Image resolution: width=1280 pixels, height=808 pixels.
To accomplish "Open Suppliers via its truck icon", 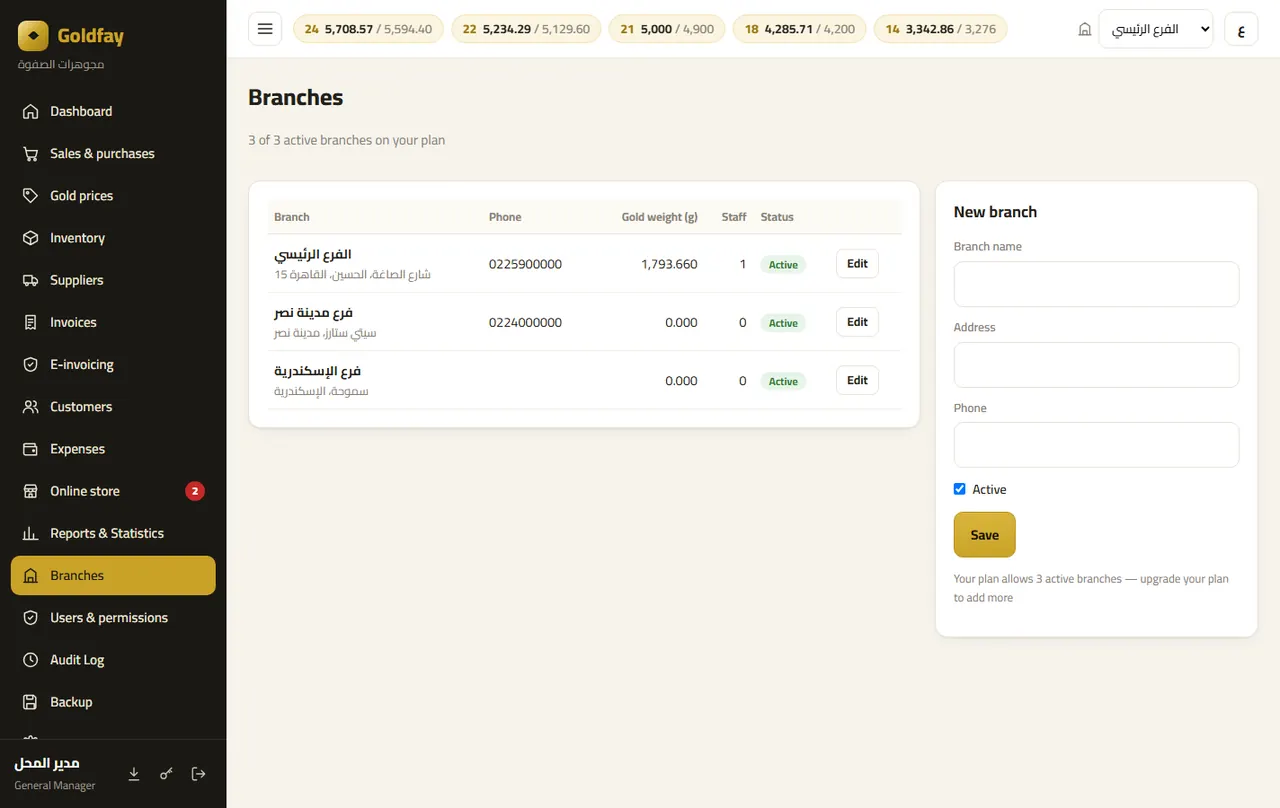I will [x=31, y=280].
